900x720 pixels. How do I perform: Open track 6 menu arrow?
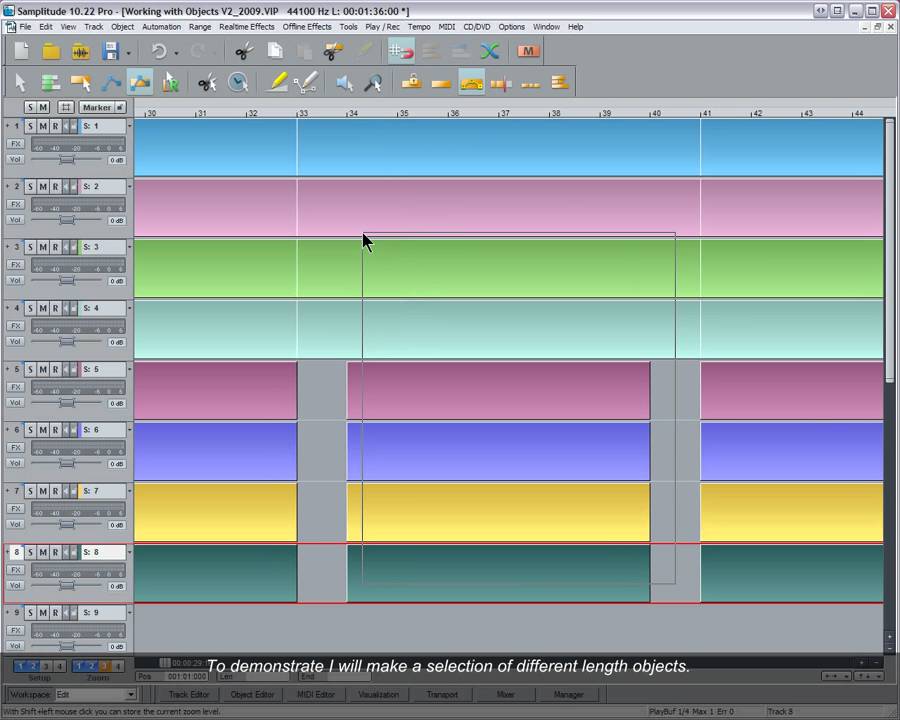130,430
